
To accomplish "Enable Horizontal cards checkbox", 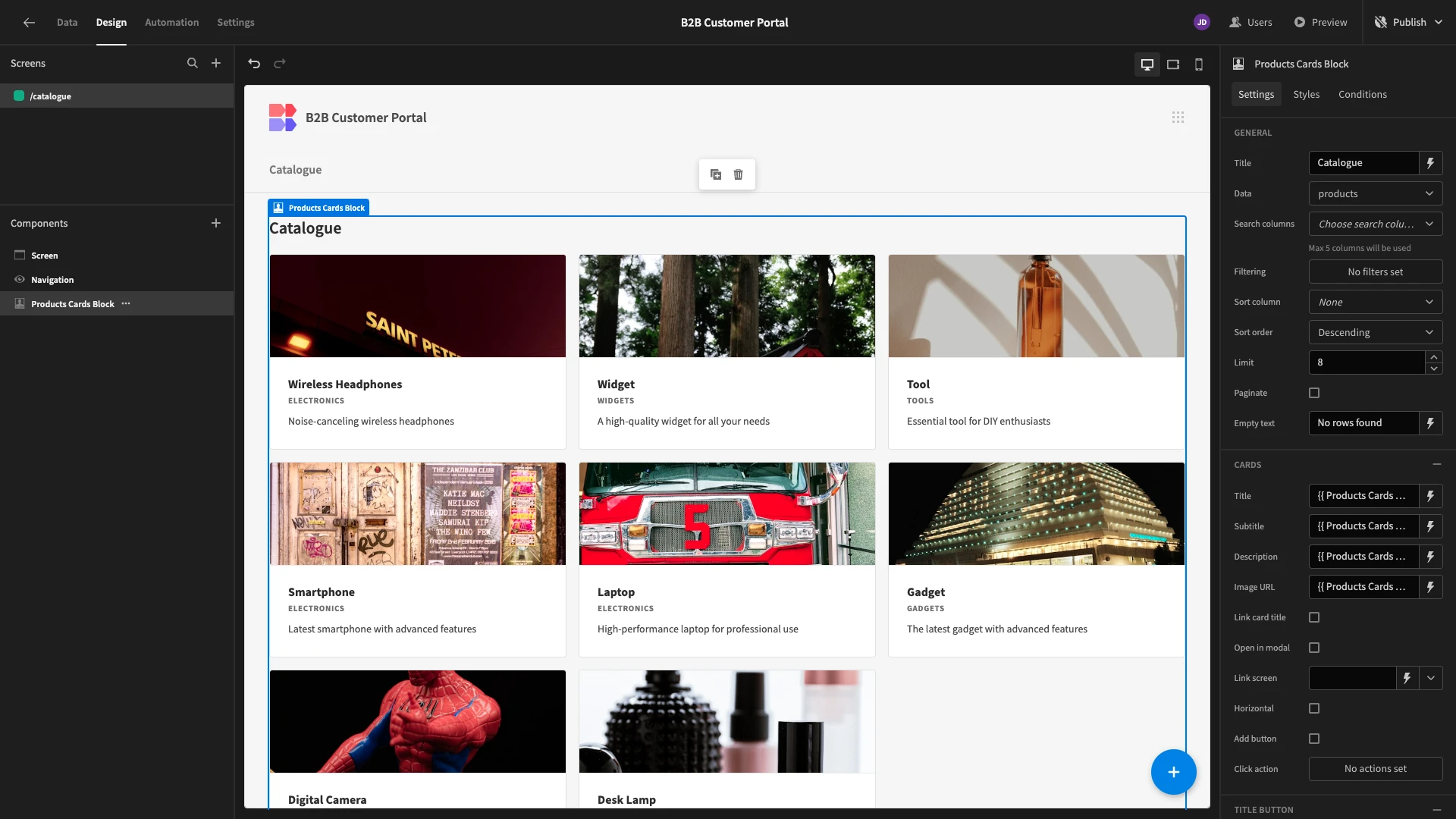I will pyautogui.click(x=1314, y=708).
